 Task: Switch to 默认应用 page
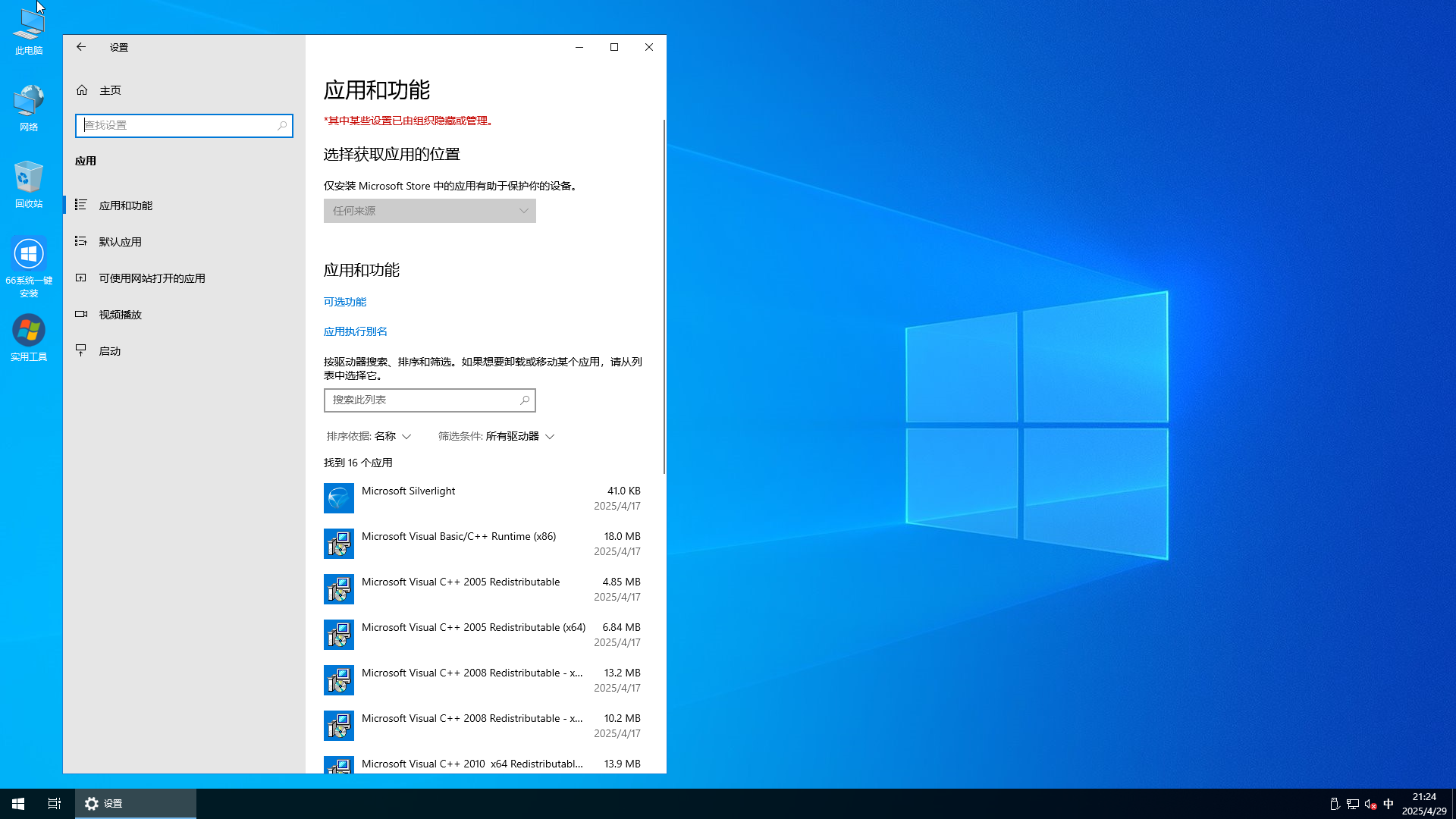[184, 242]
